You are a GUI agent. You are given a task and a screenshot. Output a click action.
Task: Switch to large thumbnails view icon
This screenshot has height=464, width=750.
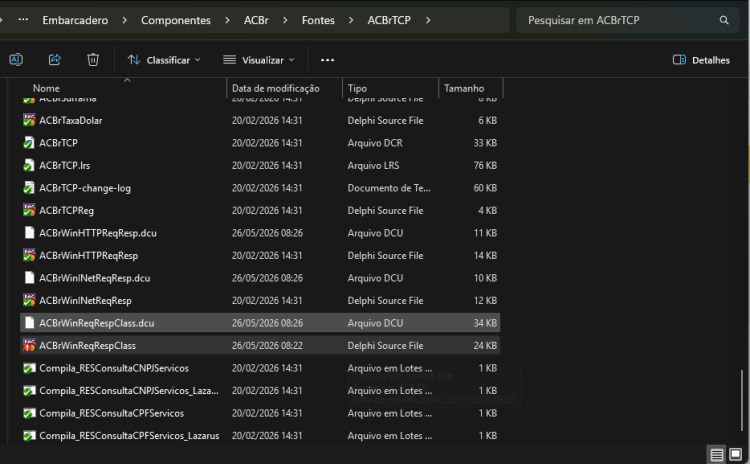point(736,454)
